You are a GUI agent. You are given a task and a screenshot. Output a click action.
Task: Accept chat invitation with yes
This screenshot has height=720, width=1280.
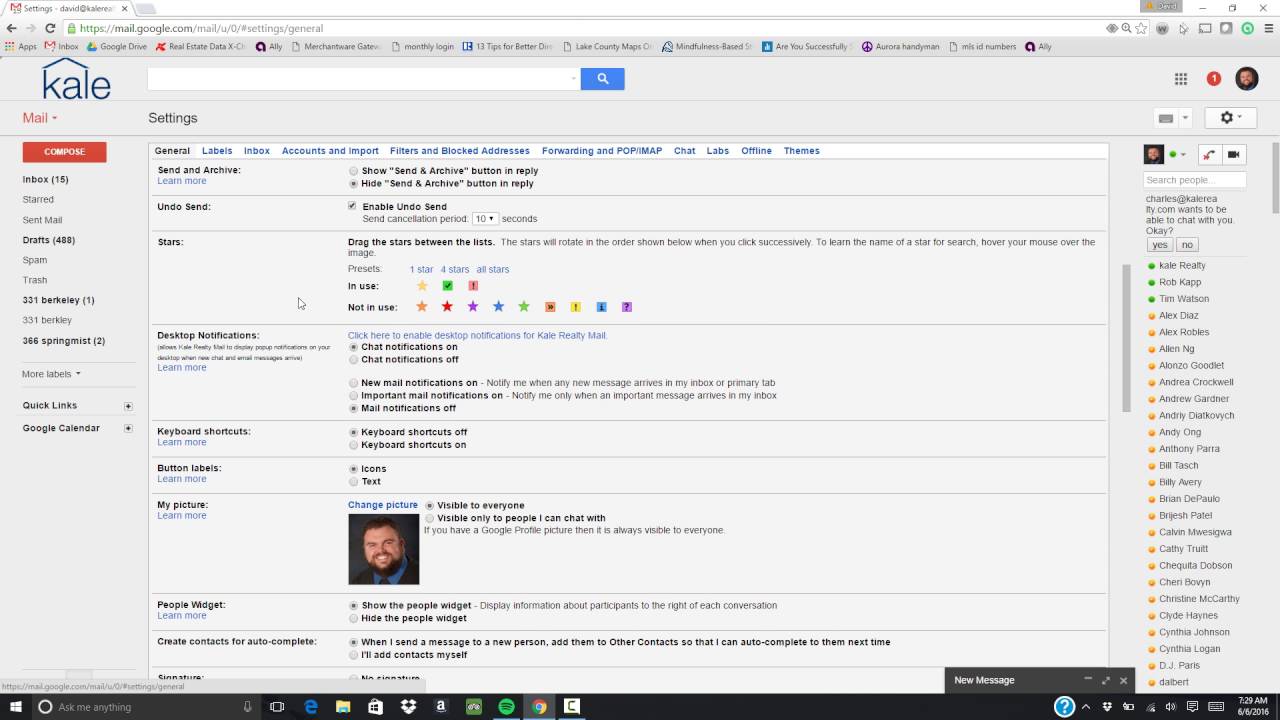(1160, 245)
